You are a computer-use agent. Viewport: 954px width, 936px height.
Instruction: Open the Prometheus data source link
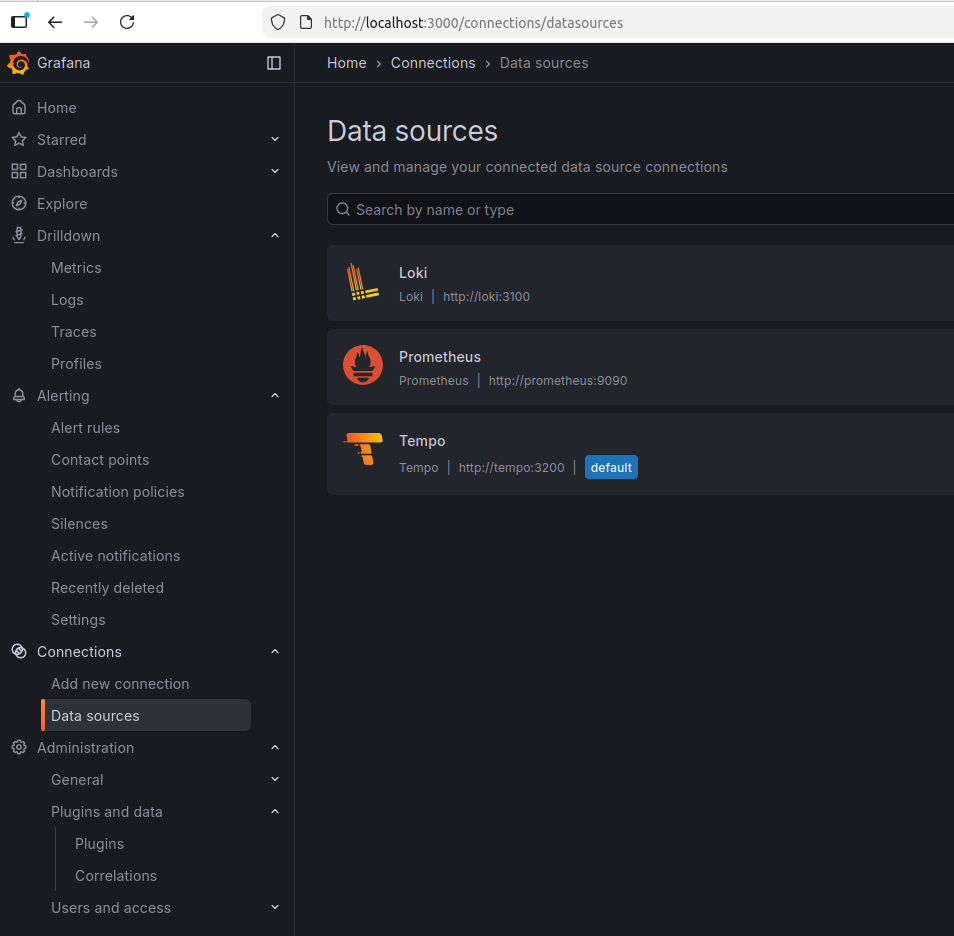pyautogui.click(x=440, y=357)
